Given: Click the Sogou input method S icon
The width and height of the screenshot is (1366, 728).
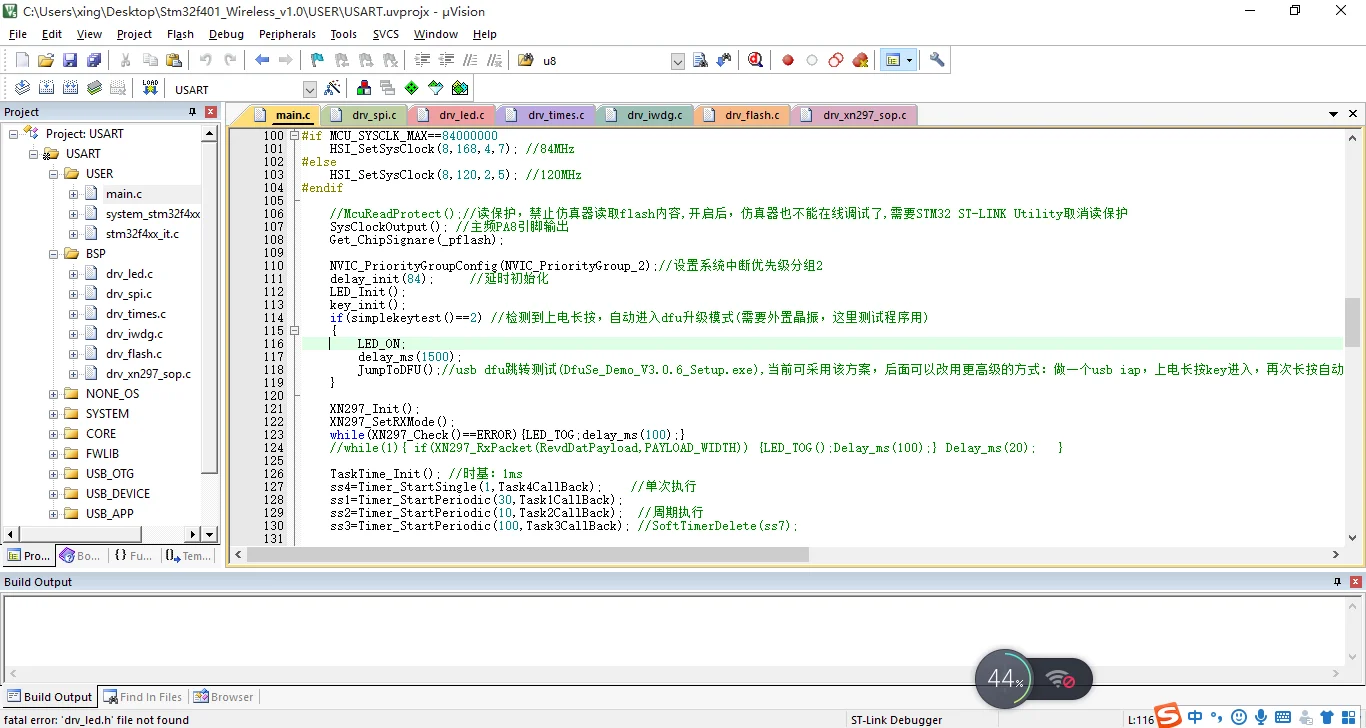Looking at the screenshot, I should click(x=1168, y=717).
